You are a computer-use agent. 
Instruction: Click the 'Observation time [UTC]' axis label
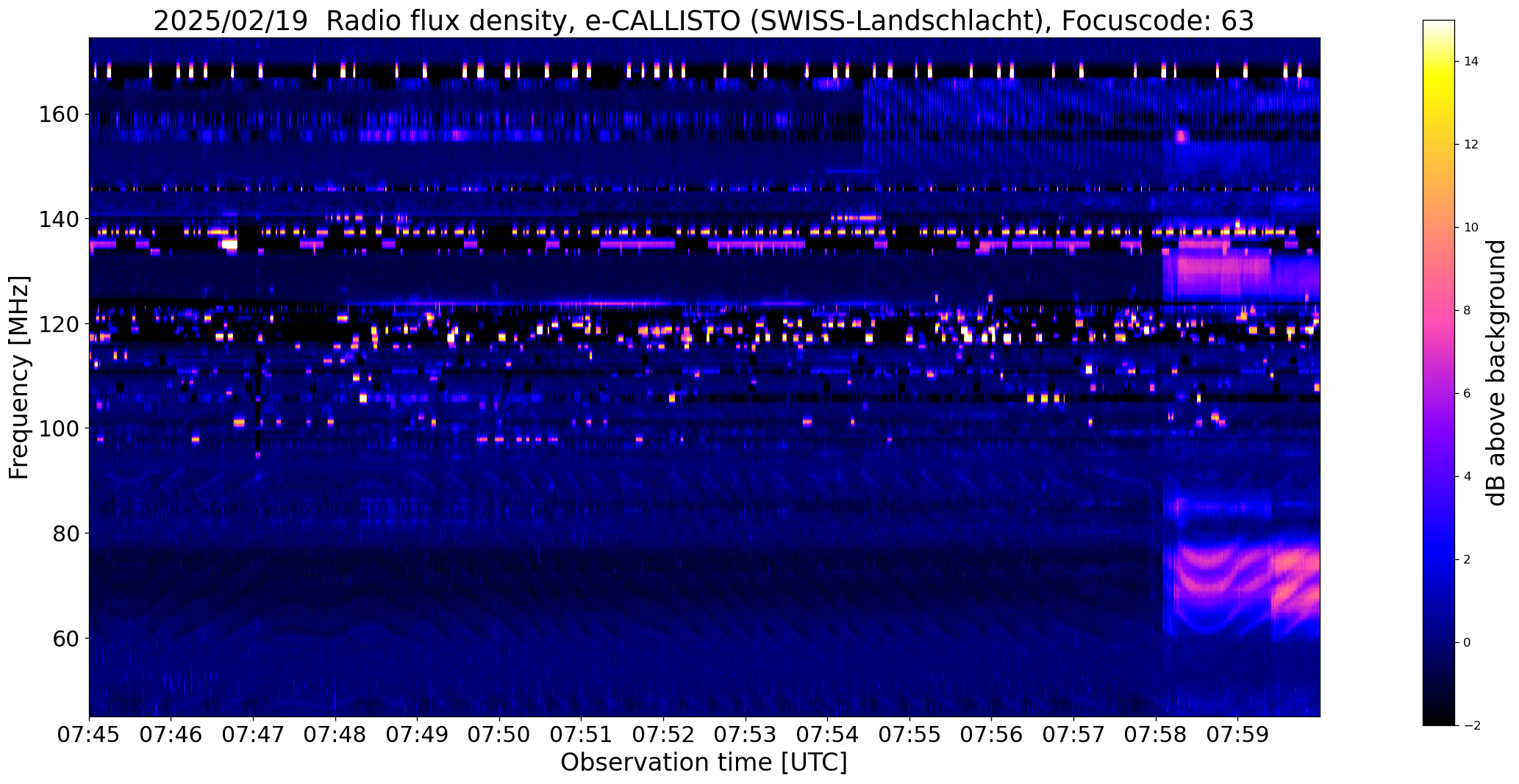(x=704, y=763)
